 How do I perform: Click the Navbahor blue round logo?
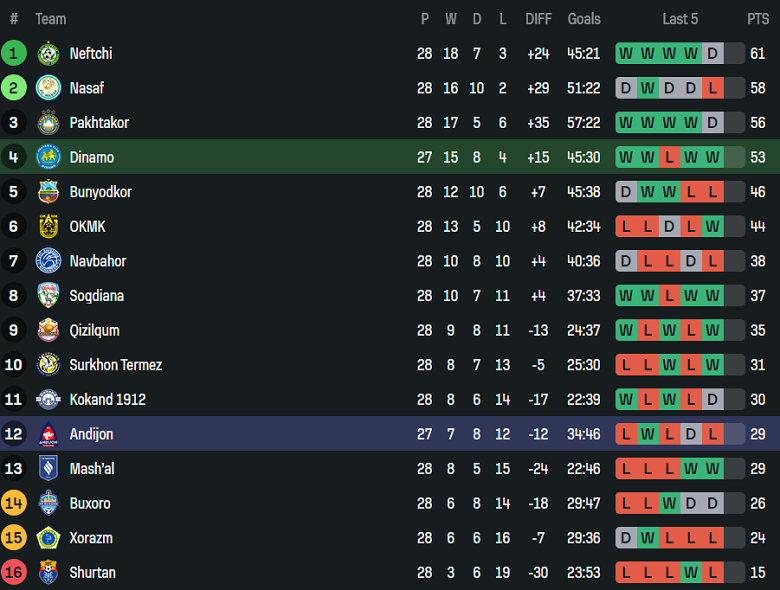click(48, 261)
